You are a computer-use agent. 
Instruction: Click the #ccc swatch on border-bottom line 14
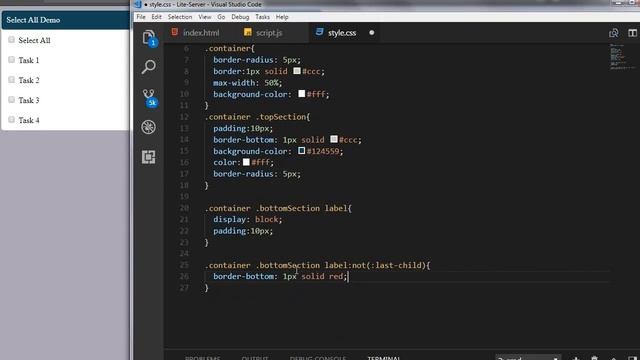pos(333,140)
